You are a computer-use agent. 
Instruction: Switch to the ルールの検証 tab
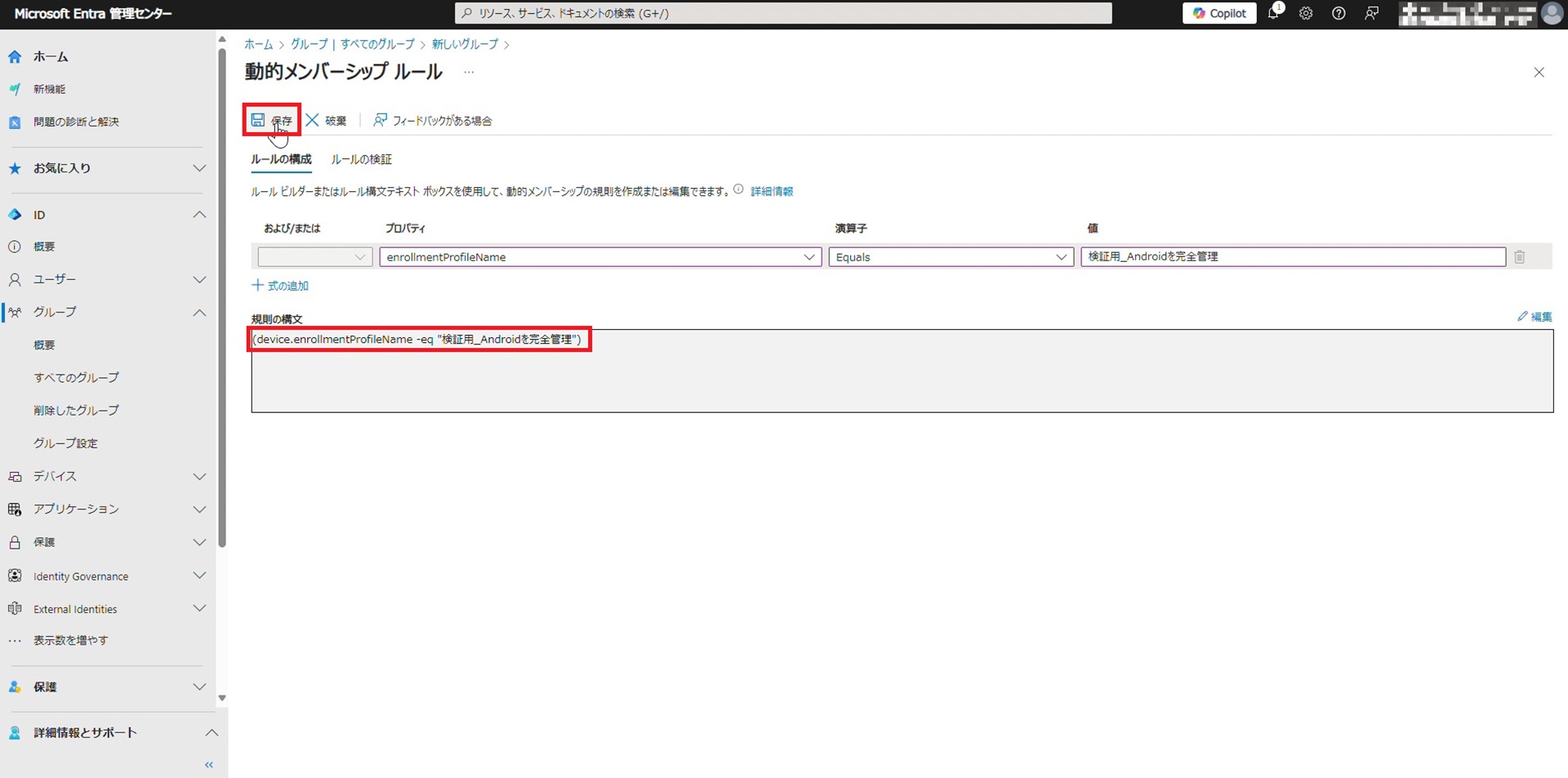361,159
